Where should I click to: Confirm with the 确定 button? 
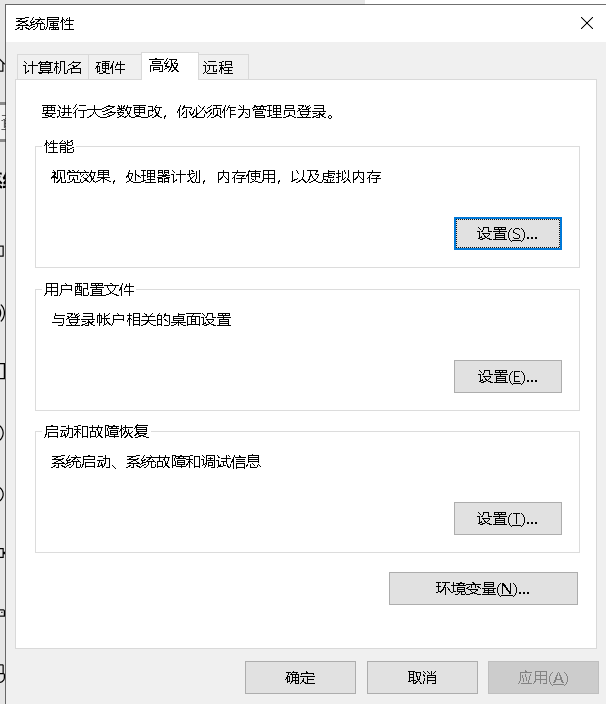300,677
